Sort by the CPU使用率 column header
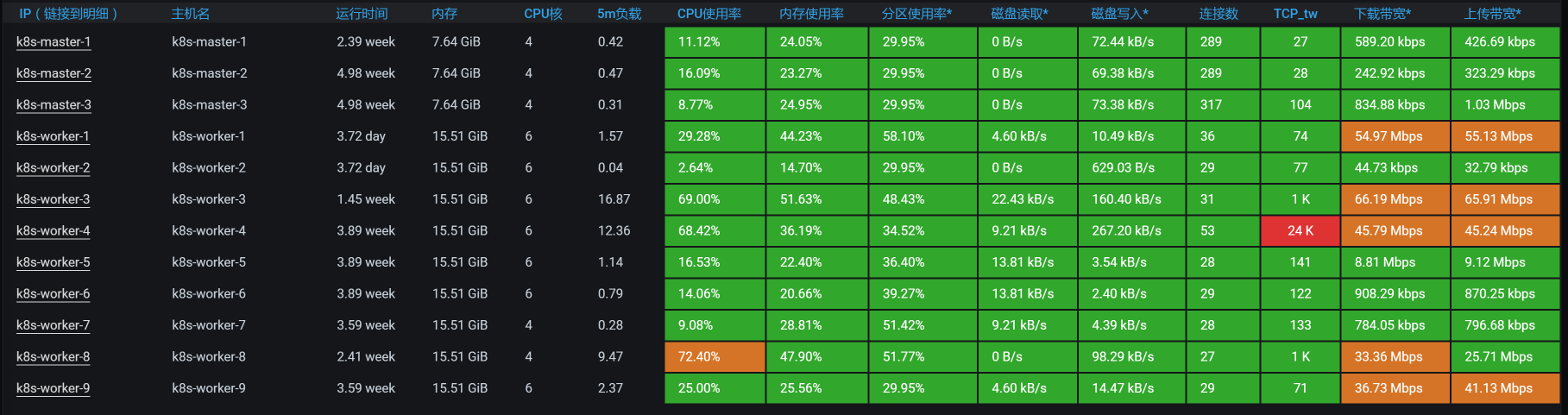 708,14
